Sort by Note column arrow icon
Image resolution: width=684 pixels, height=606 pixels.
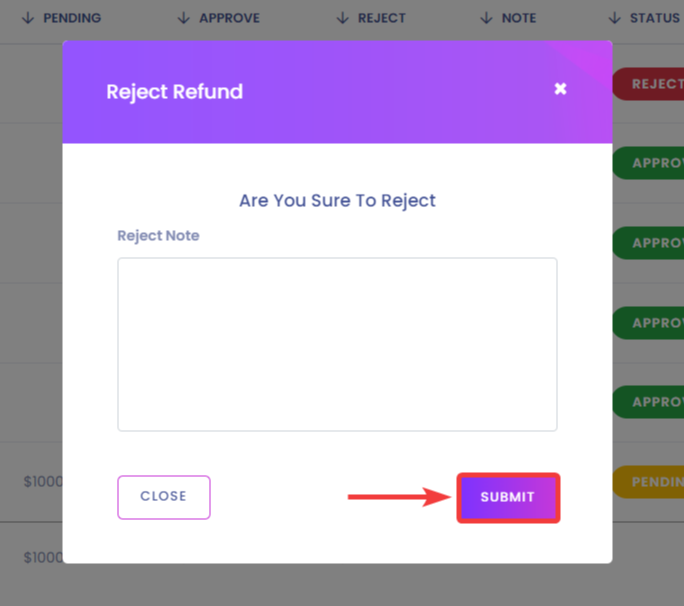click(x=486, y=18)
